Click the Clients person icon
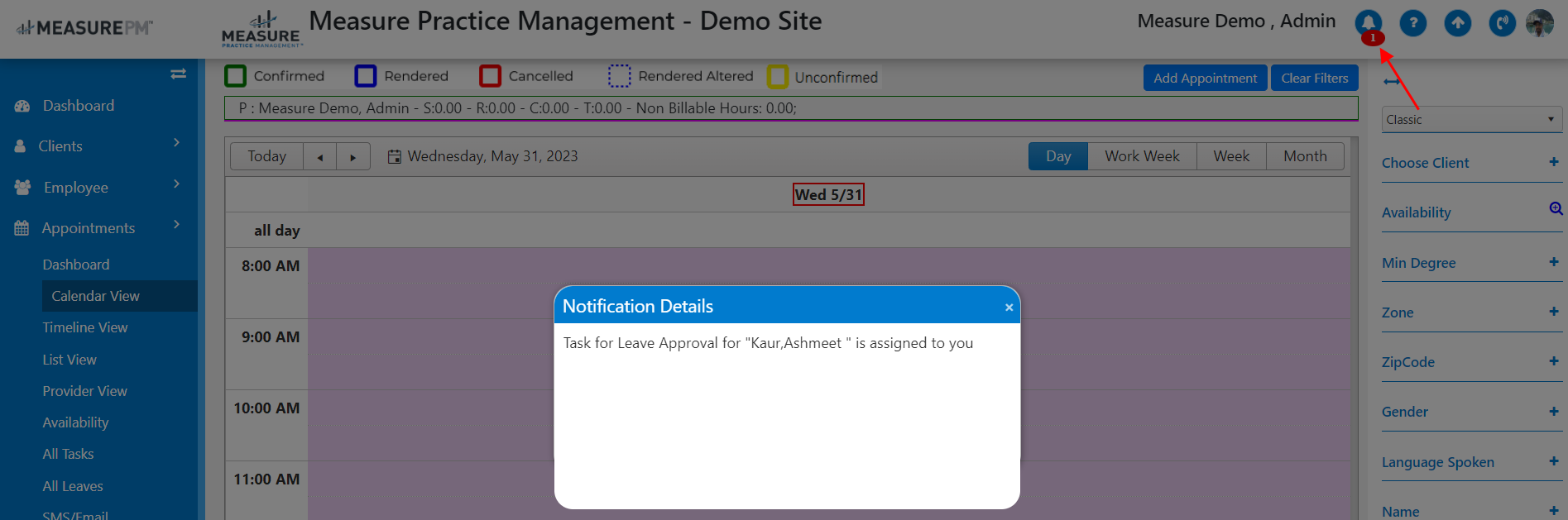 pos(20,146)
